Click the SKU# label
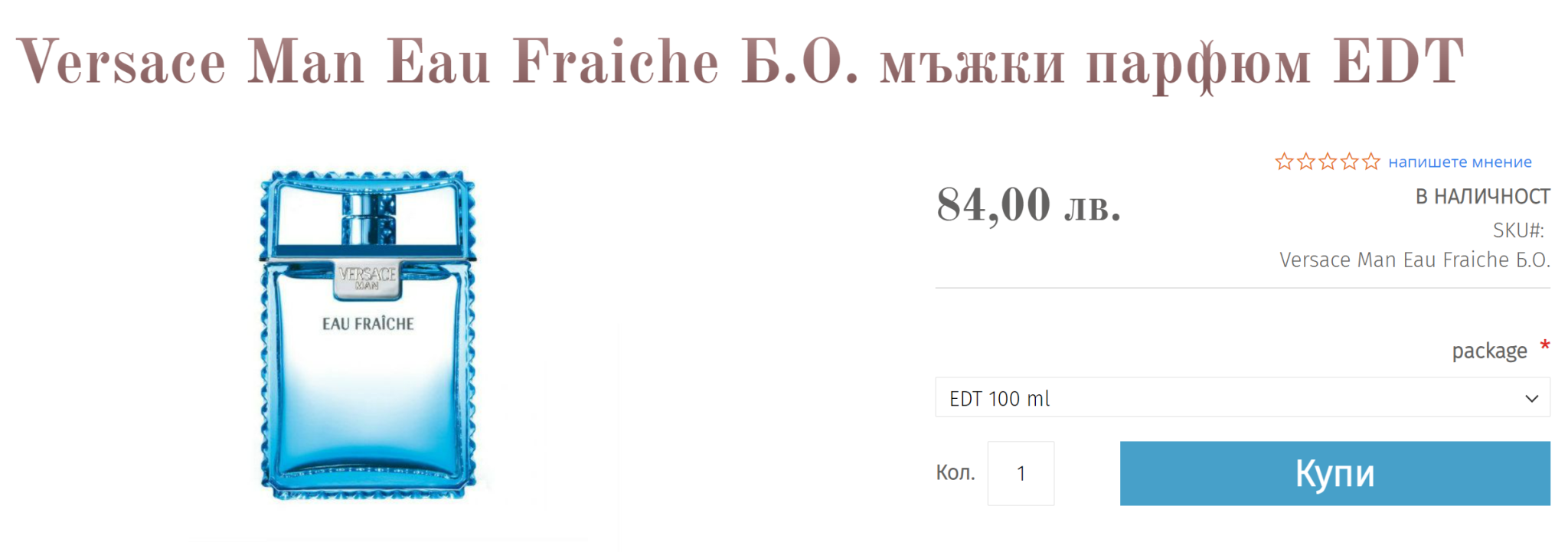This screenshot has height=552, width=1568. (x=1517, y=230)
